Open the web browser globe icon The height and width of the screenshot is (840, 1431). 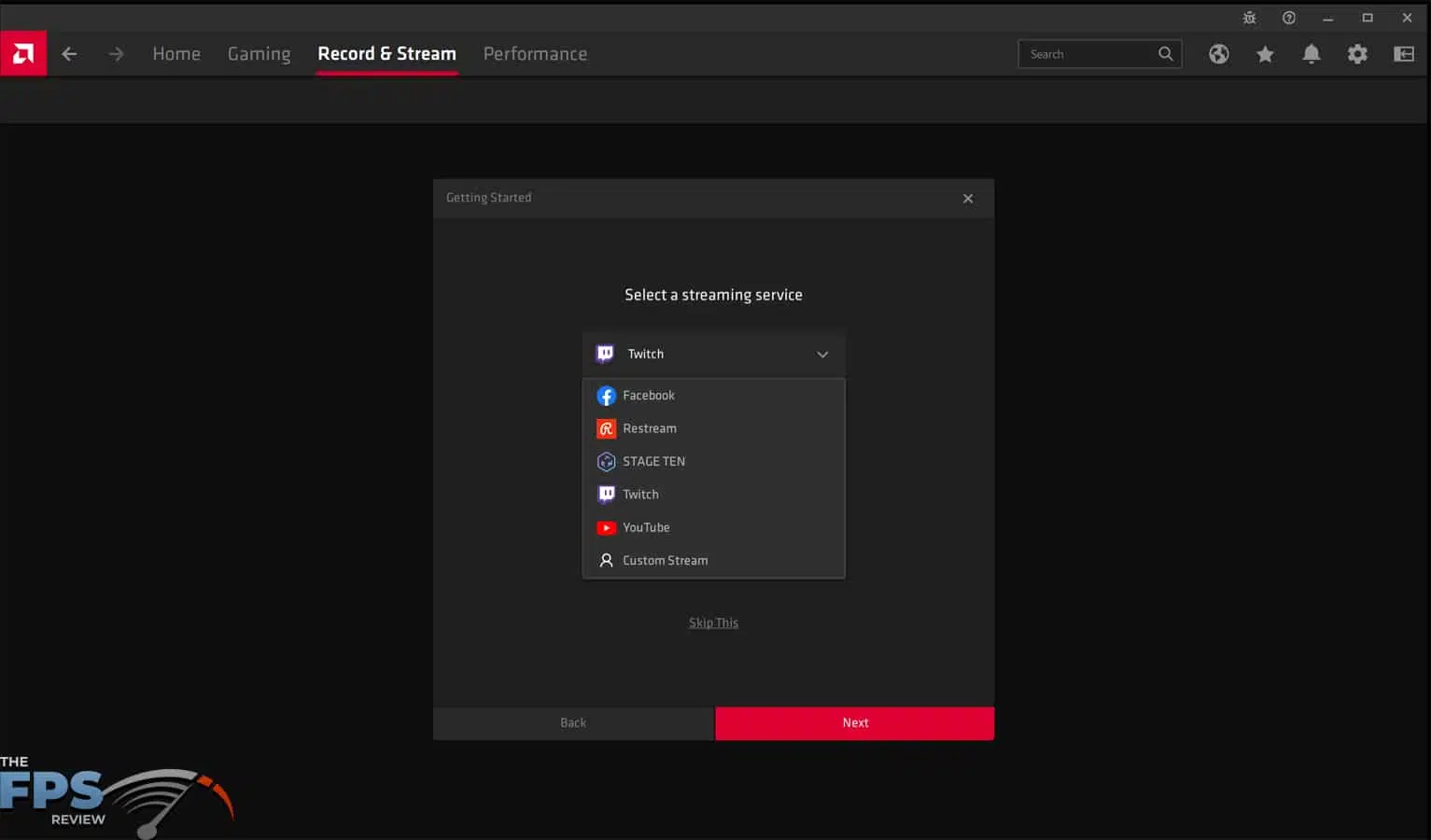tap(1218, 54)
